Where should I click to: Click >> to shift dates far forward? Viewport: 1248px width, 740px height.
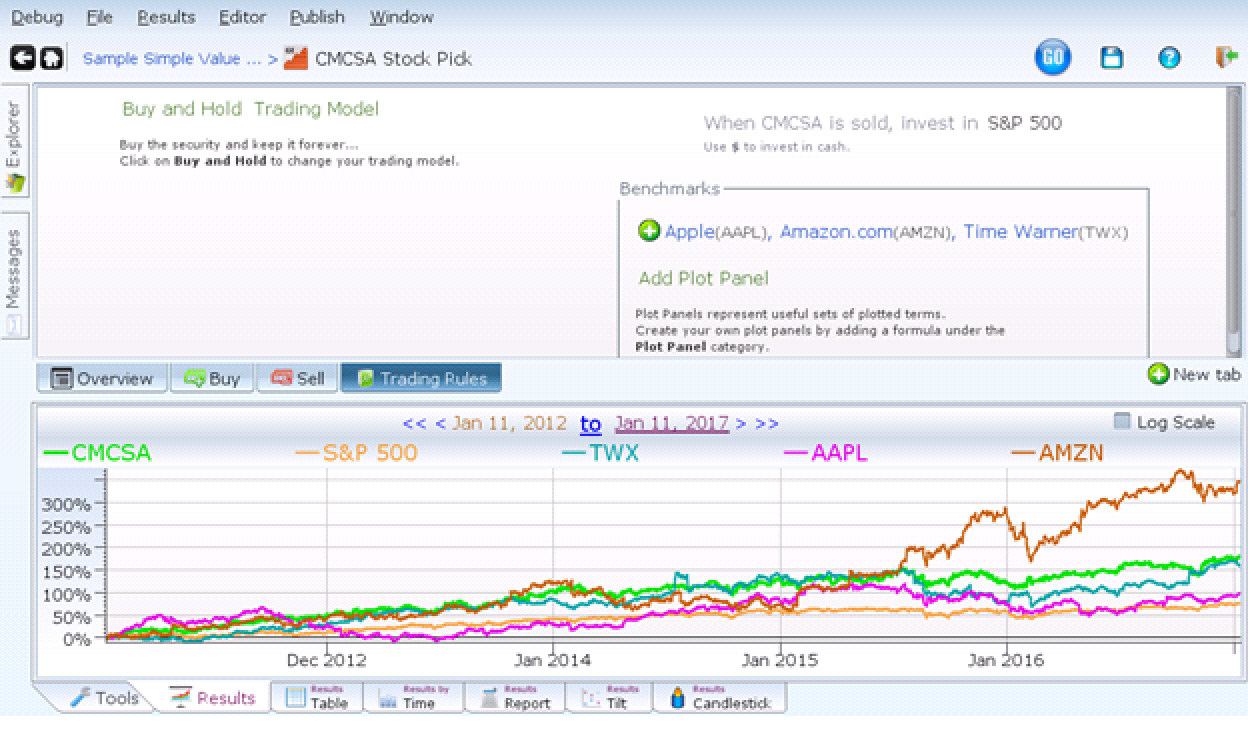coord(767,423)
